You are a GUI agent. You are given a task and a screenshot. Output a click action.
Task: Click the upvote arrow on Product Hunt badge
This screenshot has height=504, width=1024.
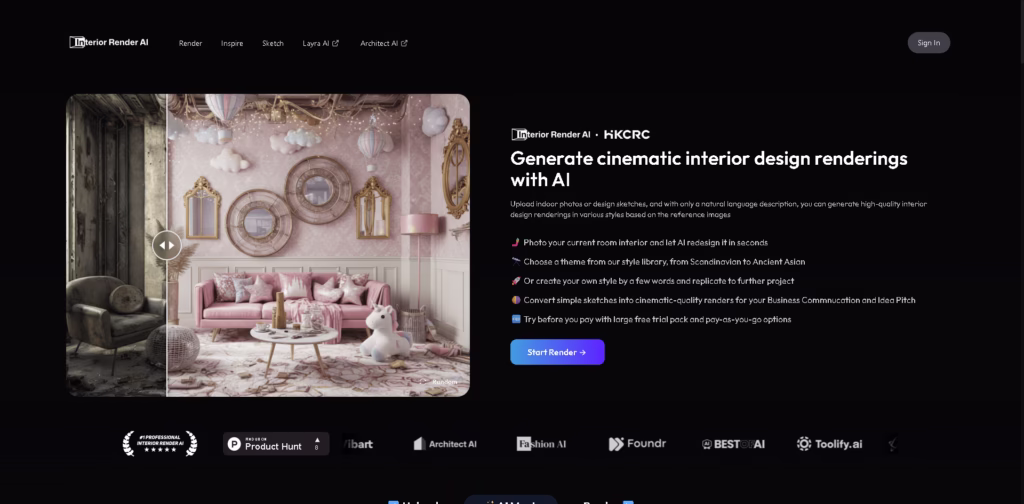(317, 441)
